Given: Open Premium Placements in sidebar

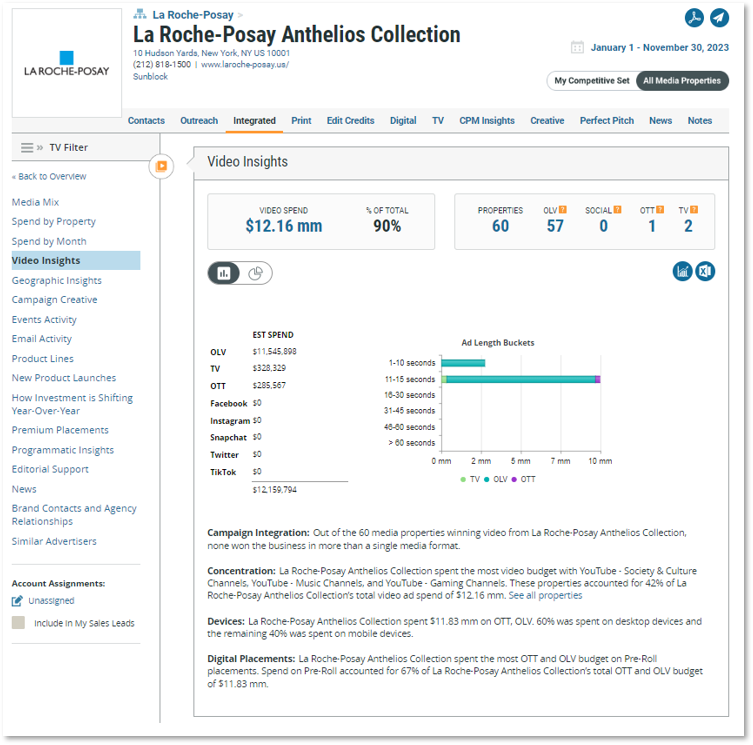Looking at the screenshot, I should click(60, 430).
